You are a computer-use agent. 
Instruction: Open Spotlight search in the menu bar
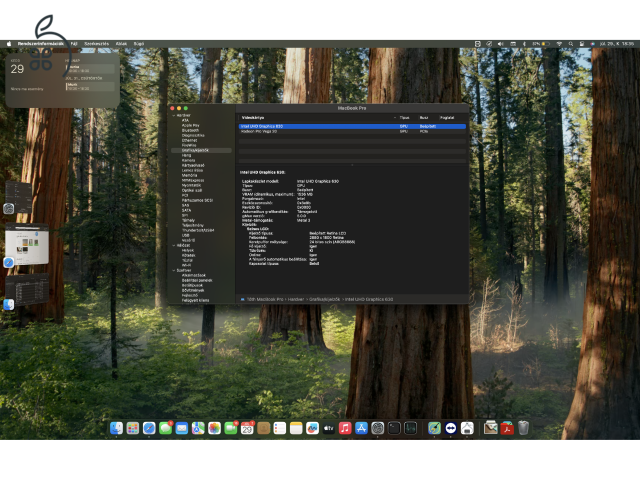click(571, 44)
